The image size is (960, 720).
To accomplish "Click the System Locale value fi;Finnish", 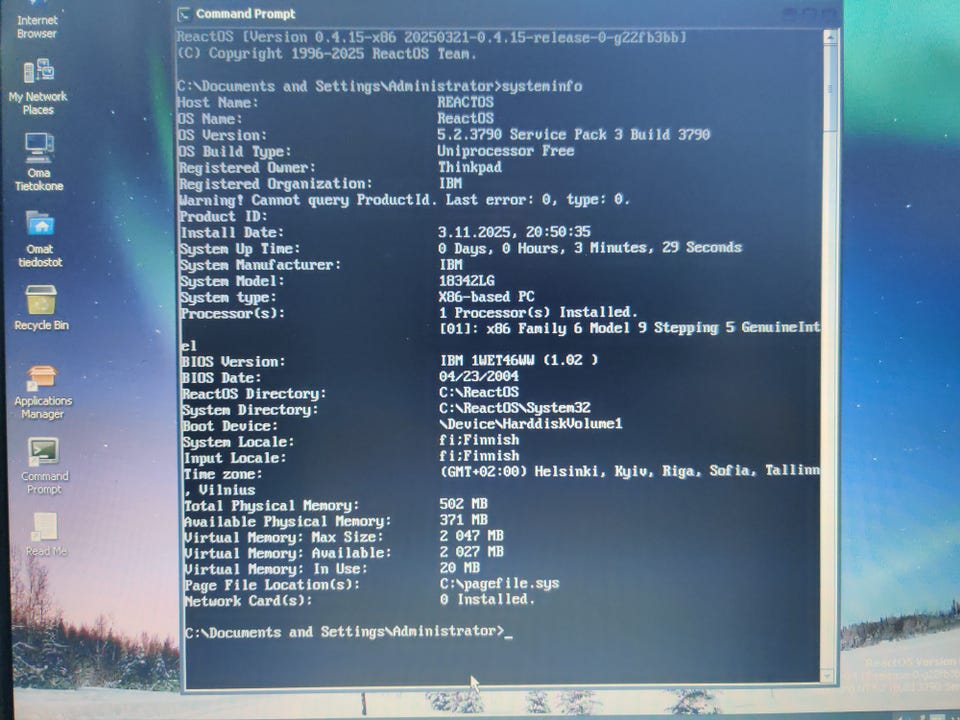I will [x=479, y=440].
